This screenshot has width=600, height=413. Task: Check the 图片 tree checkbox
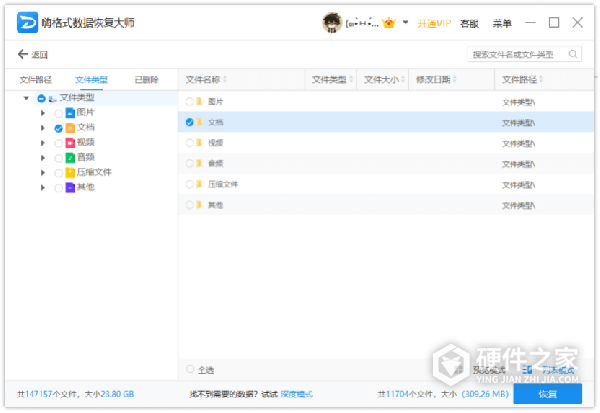click(x=59, y=114)
